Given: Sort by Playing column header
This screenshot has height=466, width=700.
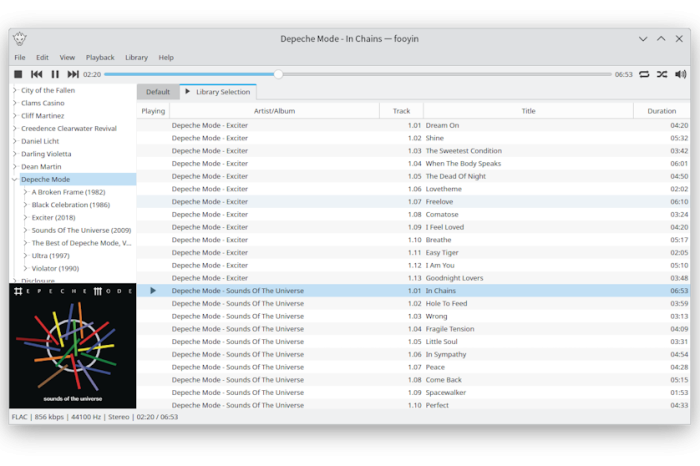Looking at the screenshot, I should coord(153,111).
